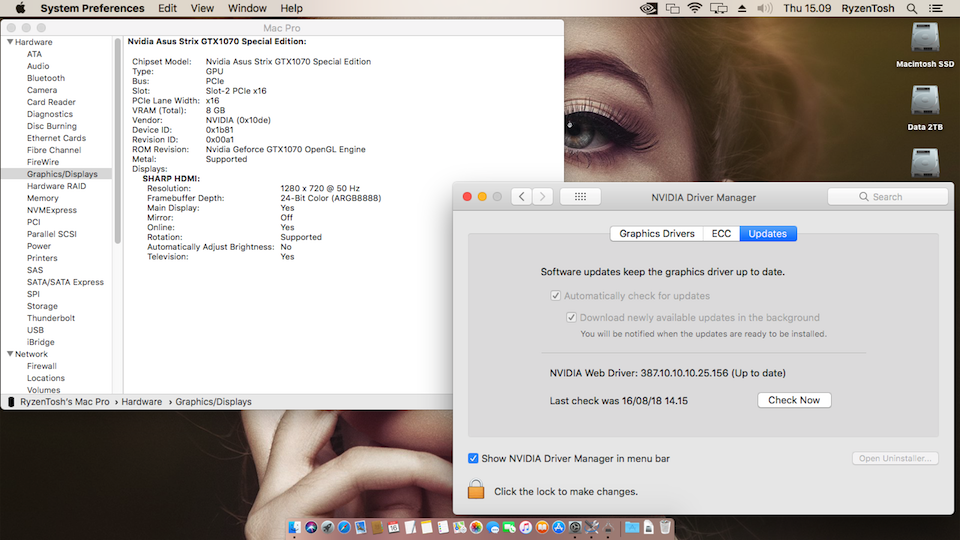Screen dimensions: 960x540
Task: Select USB in the Hardware list
Action: 36,330
